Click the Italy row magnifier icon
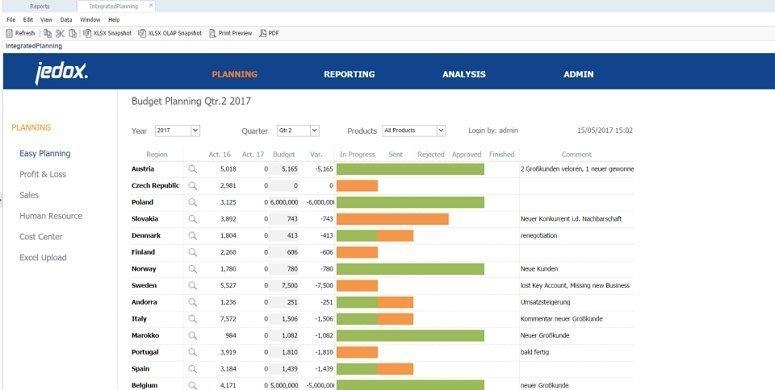775x390 pixels. point(192,319)
